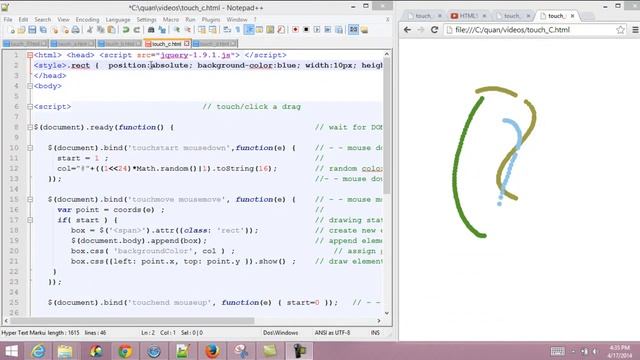Toggle the INS mode in status bar
The image size is (640, 360).
click(x=375, y=333)
